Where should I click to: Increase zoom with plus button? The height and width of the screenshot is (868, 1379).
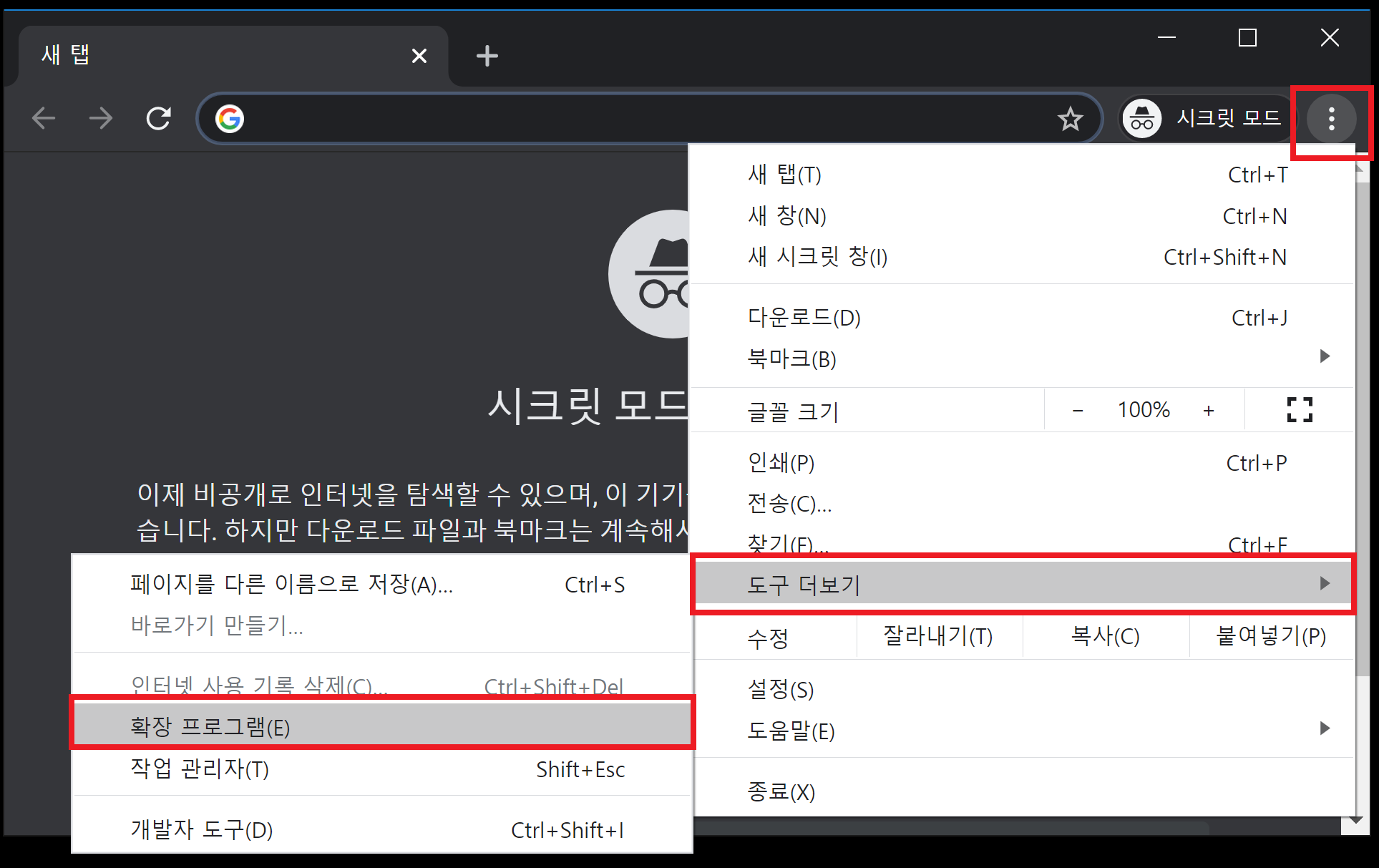click(1209, 411)
